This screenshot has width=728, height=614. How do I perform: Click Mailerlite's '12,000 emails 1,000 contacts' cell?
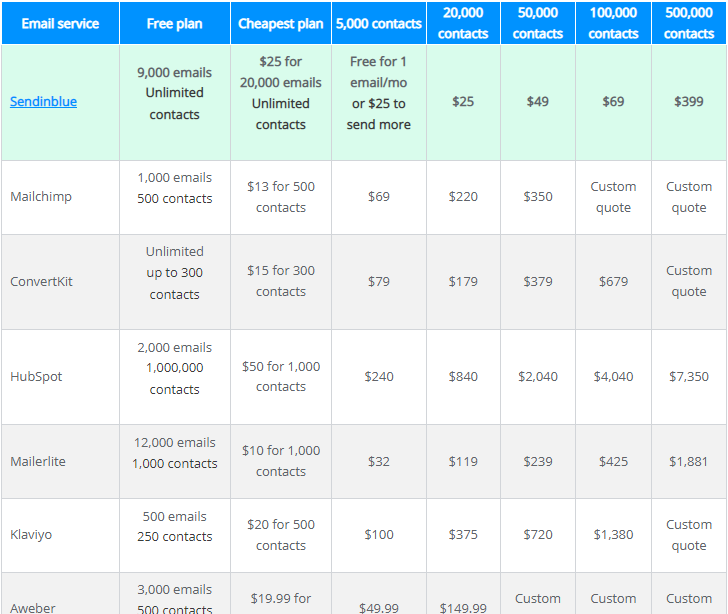[x=175, y=461]
